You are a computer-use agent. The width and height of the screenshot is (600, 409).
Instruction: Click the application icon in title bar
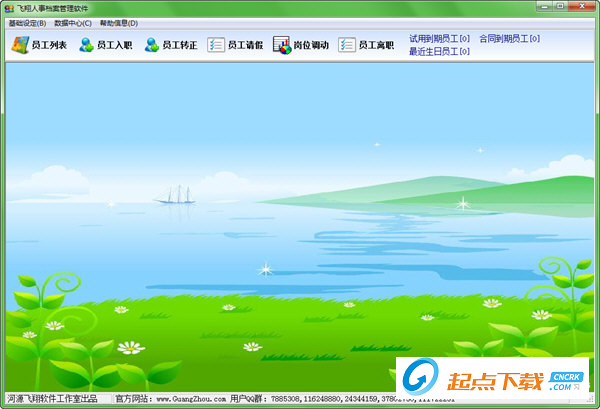pos(9,8)
